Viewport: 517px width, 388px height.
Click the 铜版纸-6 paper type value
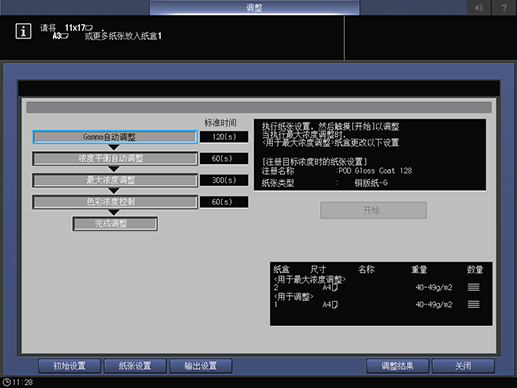(x=371, y=183)
